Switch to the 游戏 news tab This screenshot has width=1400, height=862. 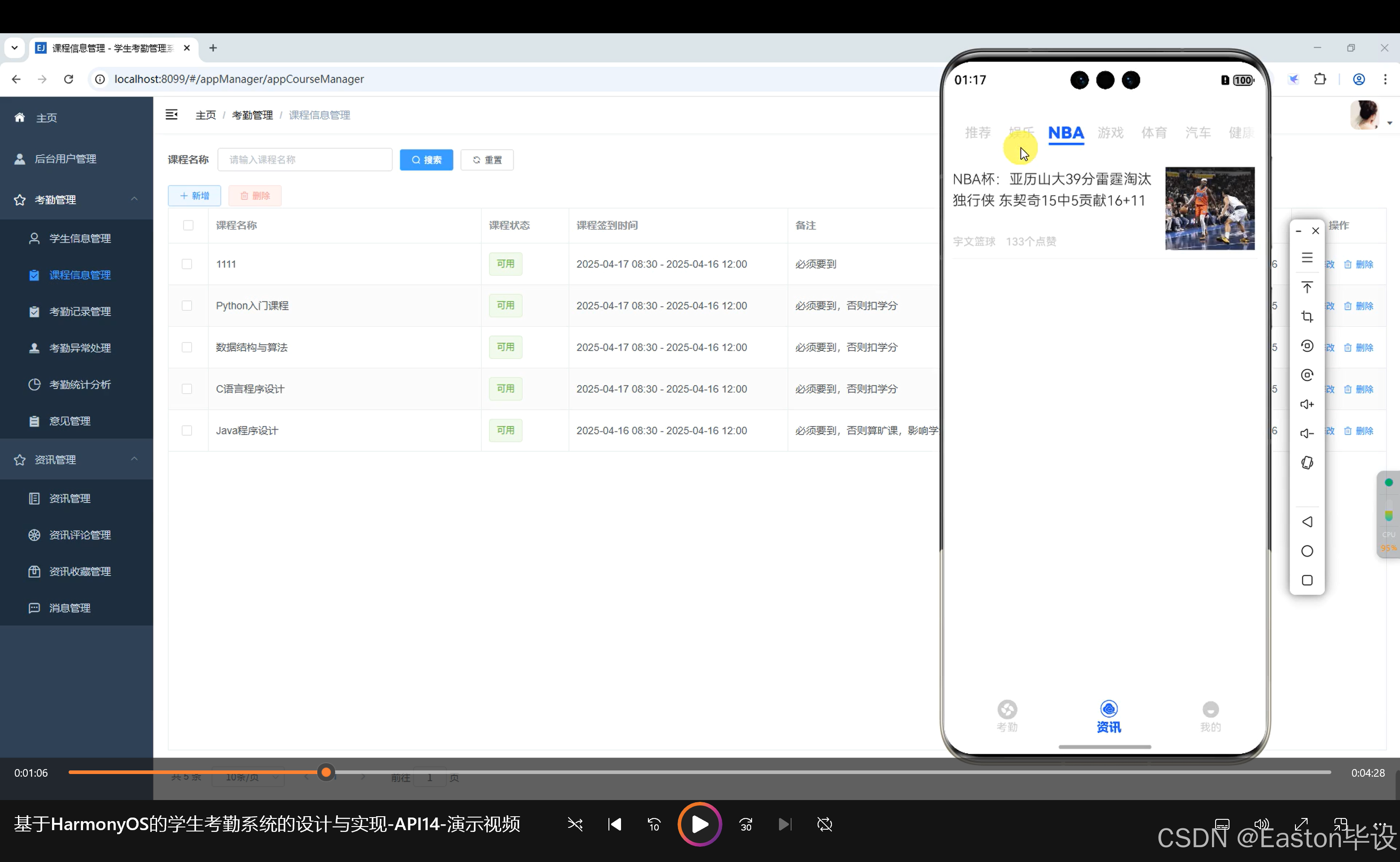(x=1110, y=133)
